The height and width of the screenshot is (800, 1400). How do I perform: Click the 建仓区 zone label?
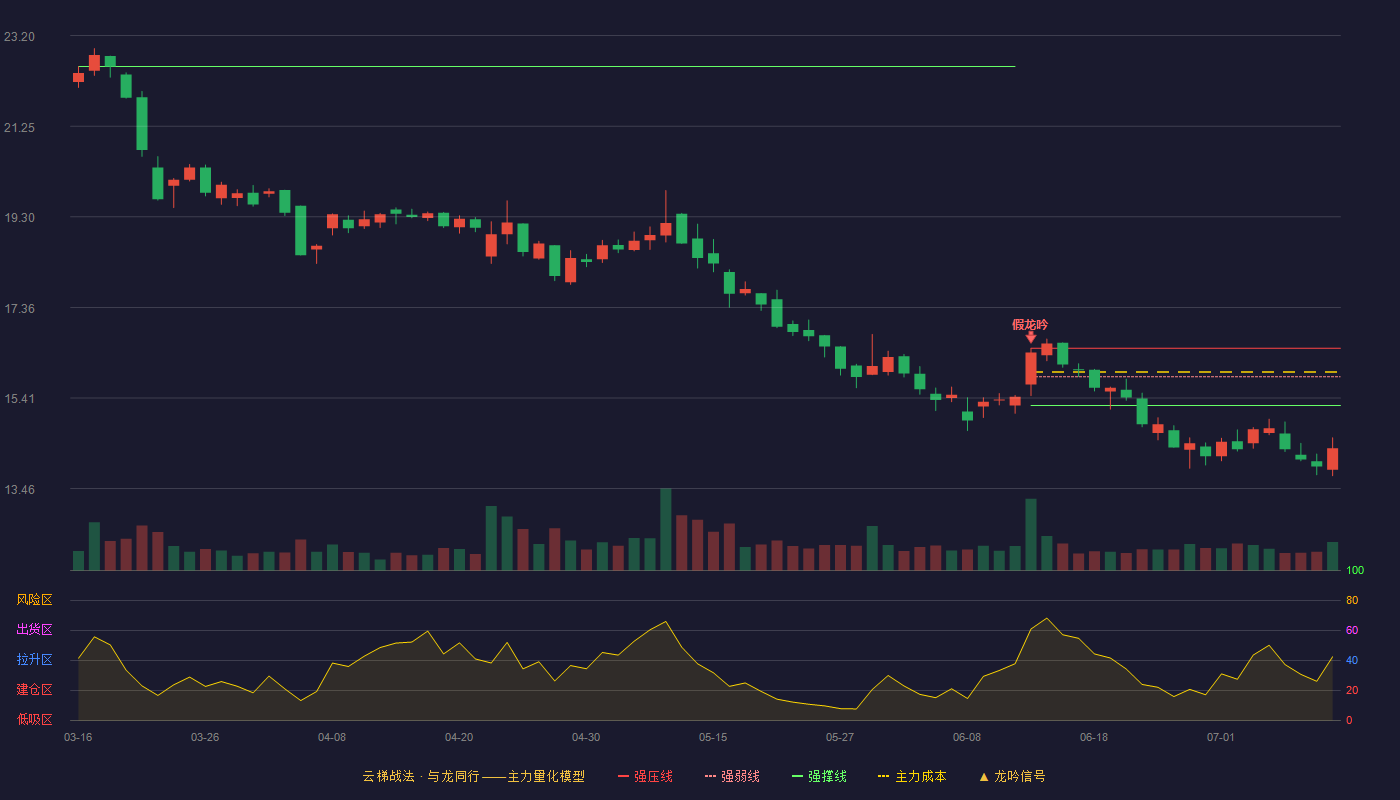click(x=34, y=690)
